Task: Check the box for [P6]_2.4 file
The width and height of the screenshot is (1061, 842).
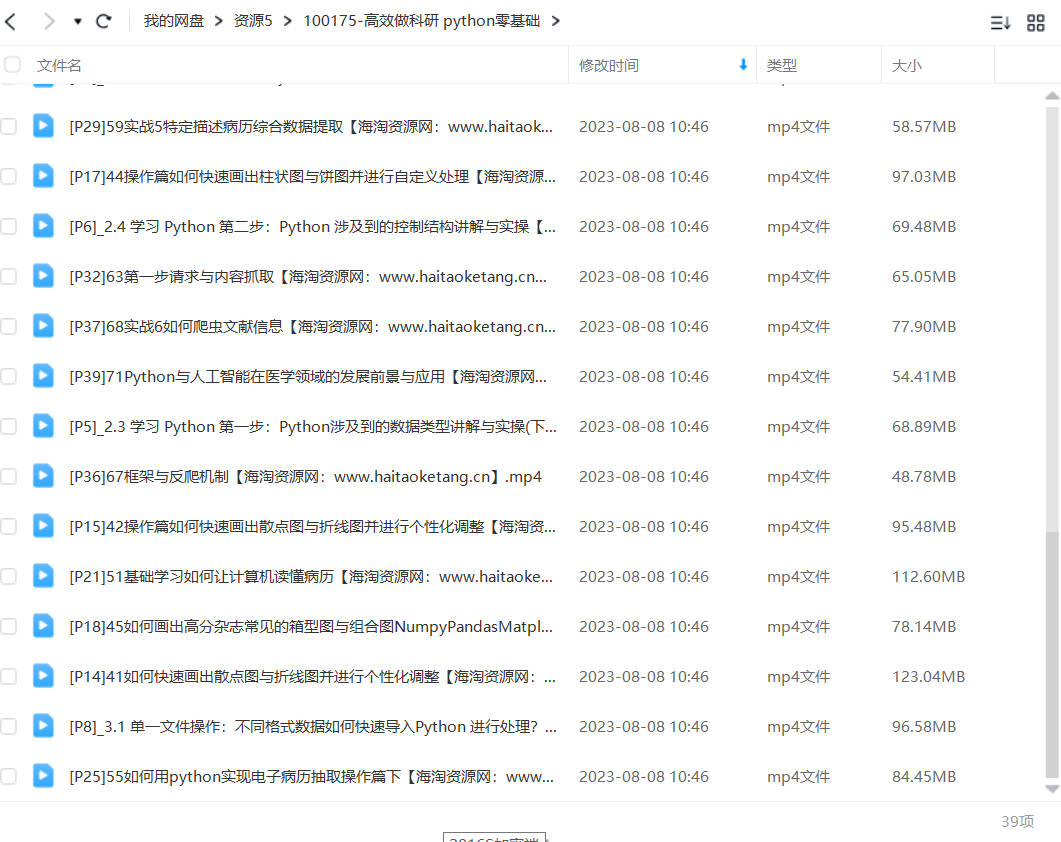Action: click(x=8, y=227)
